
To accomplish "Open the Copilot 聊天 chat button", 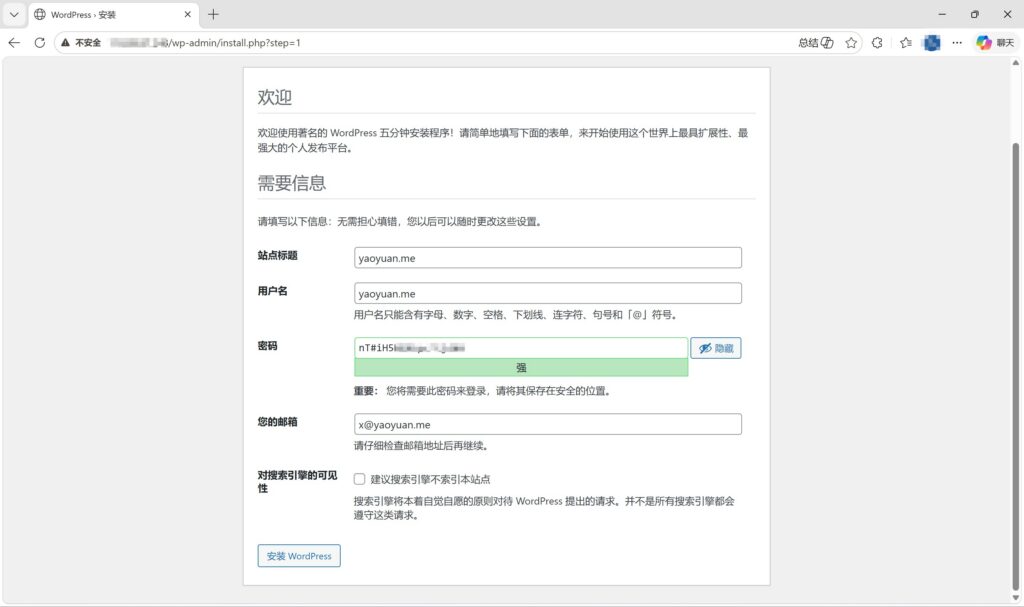I will click(x=994, y=43).
